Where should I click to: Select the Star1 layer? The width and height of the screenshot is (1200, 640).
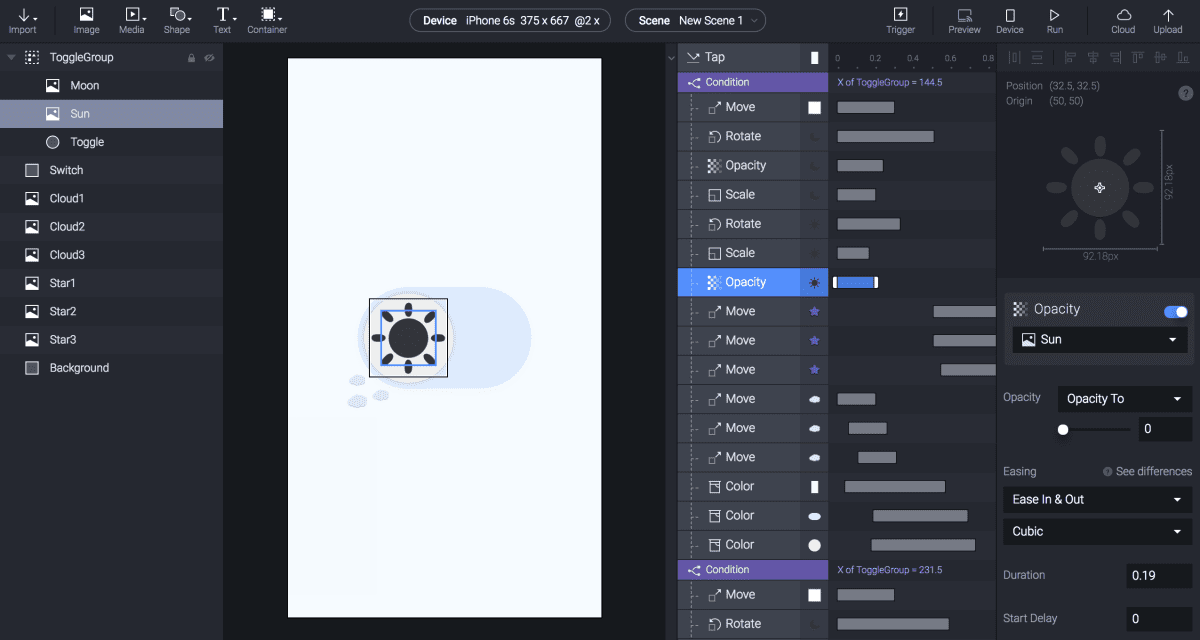tap(111, 283)
